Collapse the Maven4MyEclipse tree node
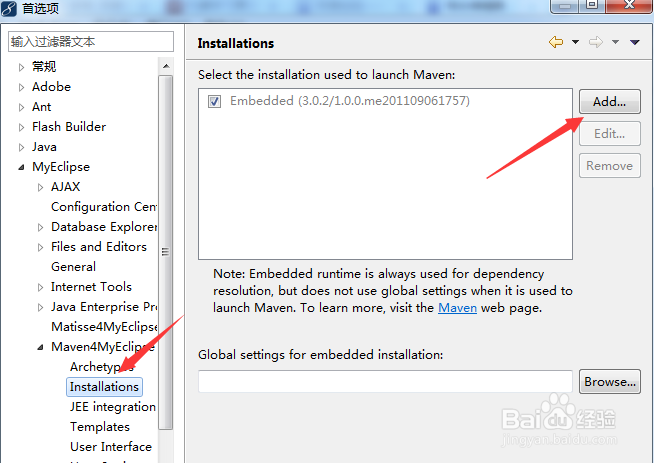This screenshot has height=463, width=654. point(40,347)
